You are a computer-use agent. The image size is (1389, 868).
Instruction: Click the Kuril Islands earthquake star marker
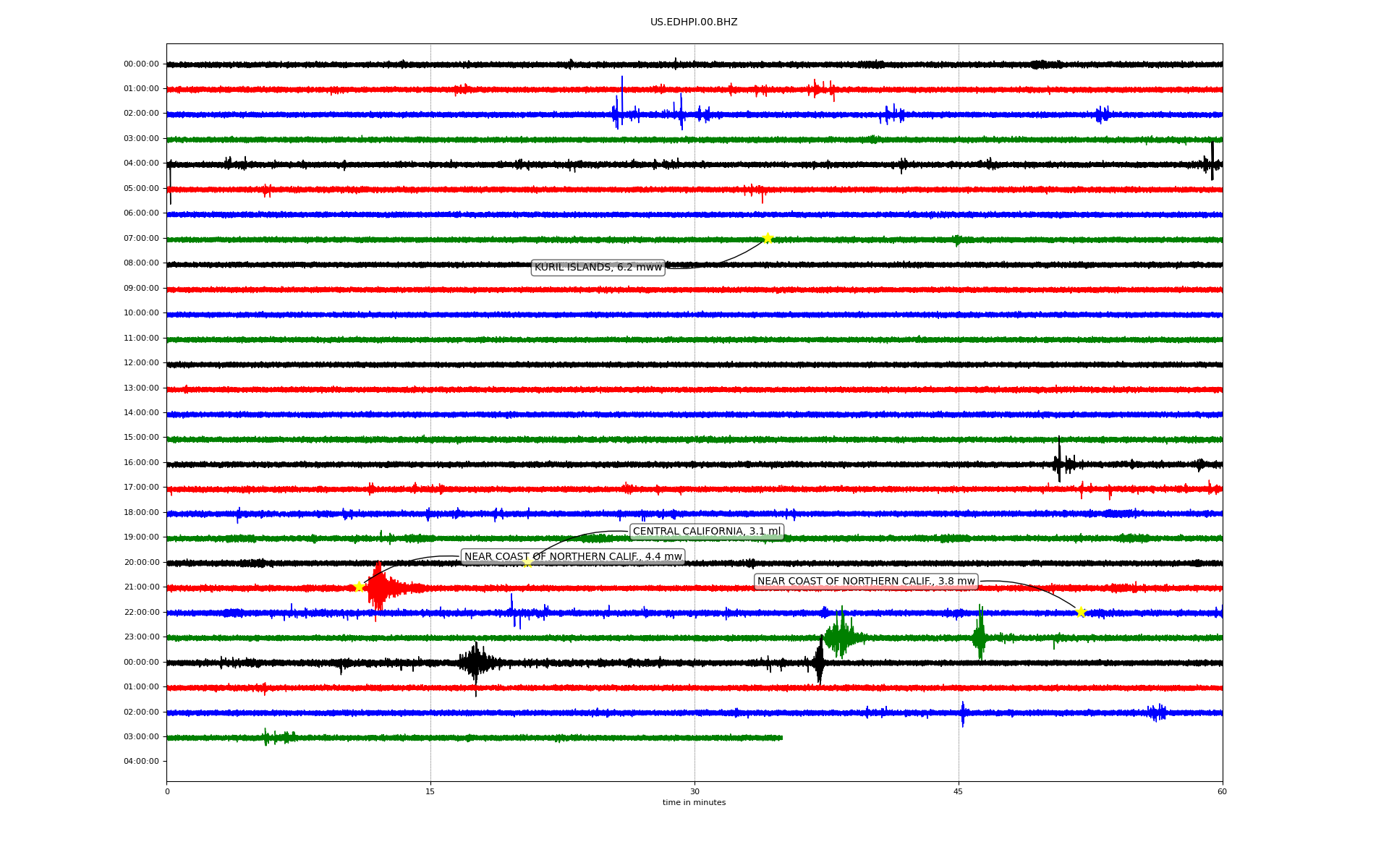coord(768,238)
